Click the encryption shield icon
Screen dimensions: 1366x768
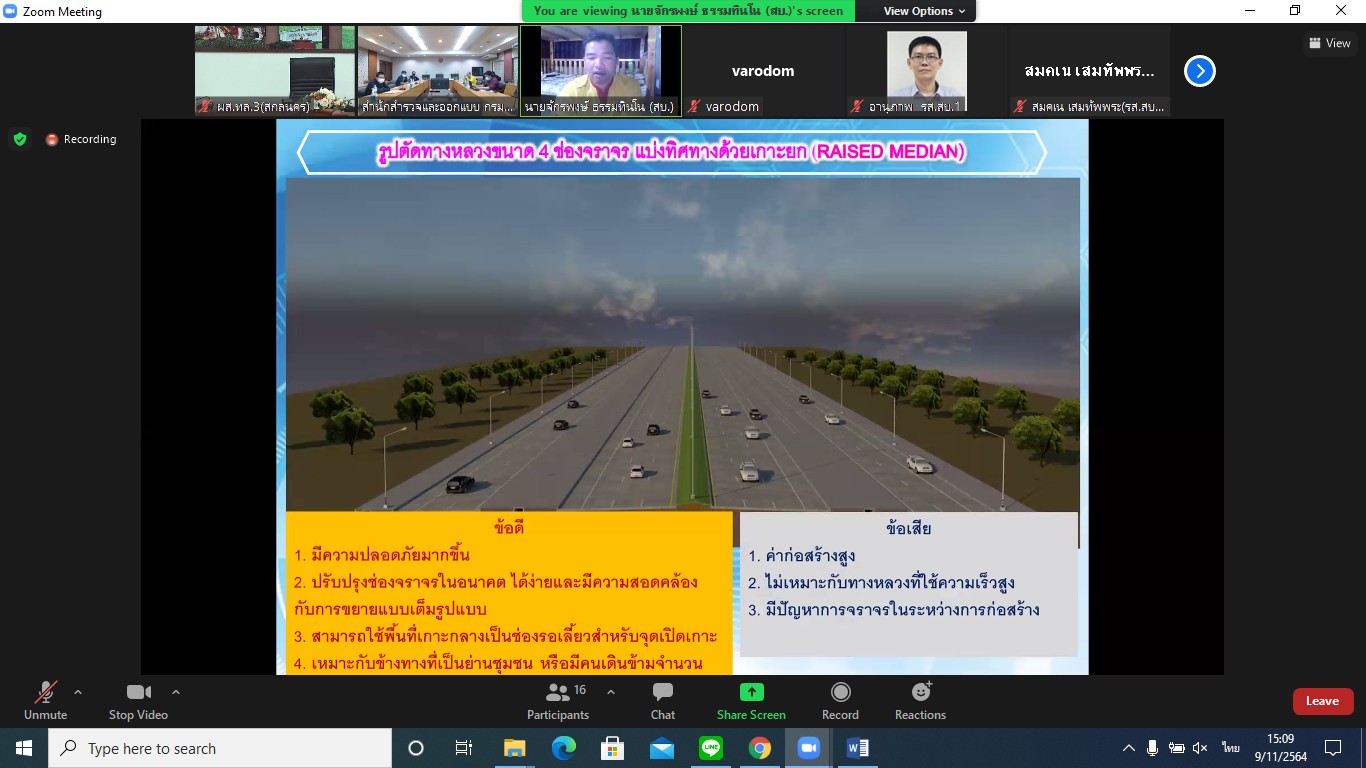[20, 139]
